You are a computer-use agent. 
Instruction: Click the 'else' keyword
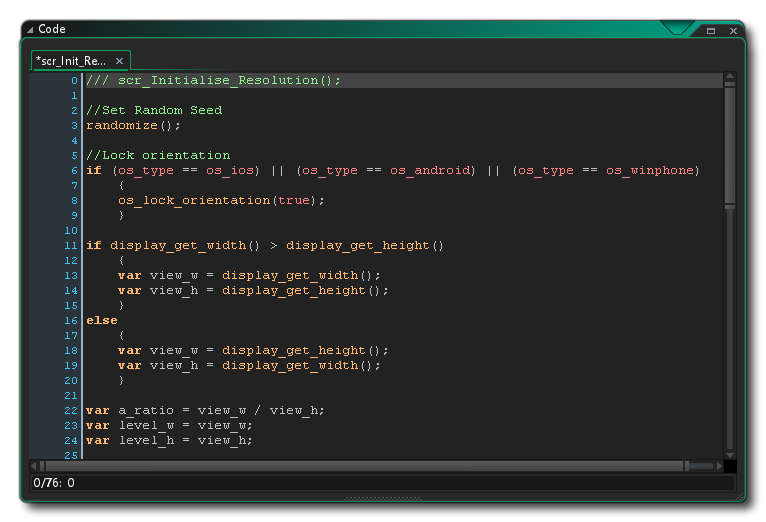(x=101, y=320)
